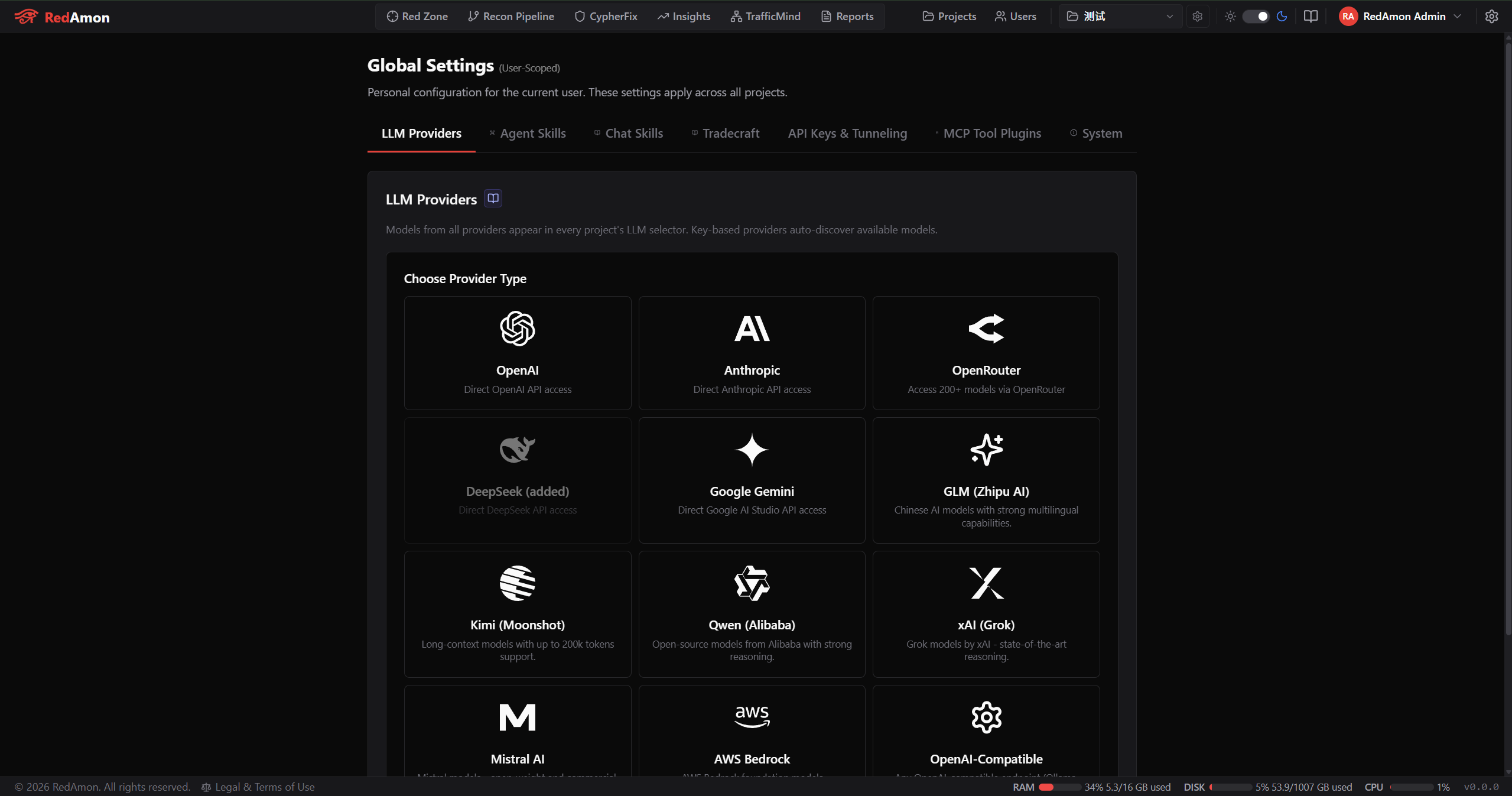Open the Users page

(1015, 17)
